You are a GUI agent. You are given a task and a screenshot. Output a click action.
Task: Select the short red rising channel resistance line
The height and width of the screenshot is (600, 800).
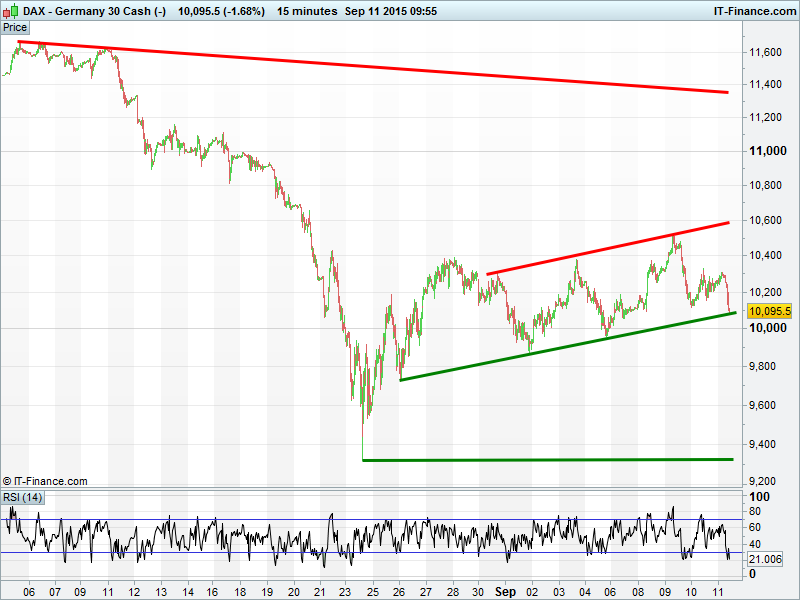click(600, 250)
